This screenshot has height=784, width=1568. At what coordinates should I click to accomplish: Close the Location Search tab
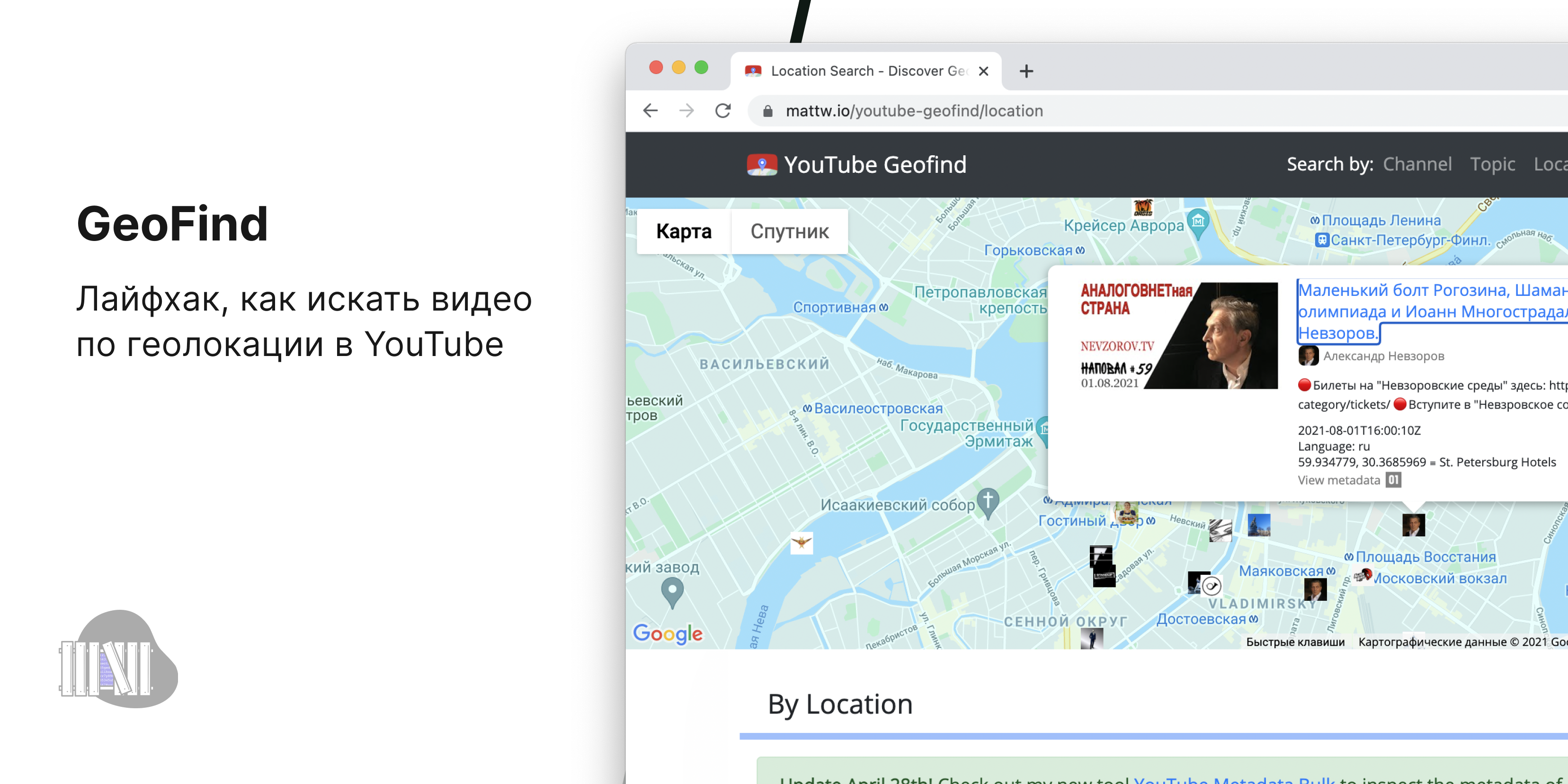point(983,71)
